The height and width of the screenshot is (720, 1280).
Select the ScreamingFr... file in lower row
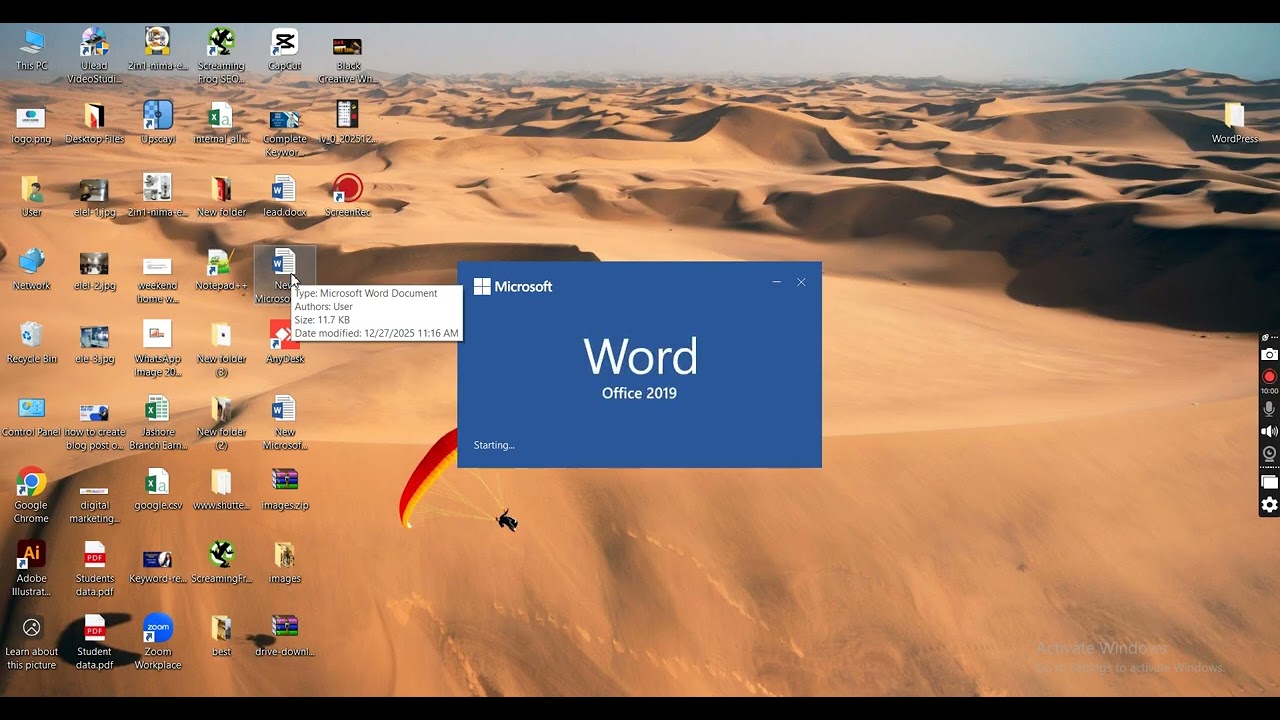221,562
